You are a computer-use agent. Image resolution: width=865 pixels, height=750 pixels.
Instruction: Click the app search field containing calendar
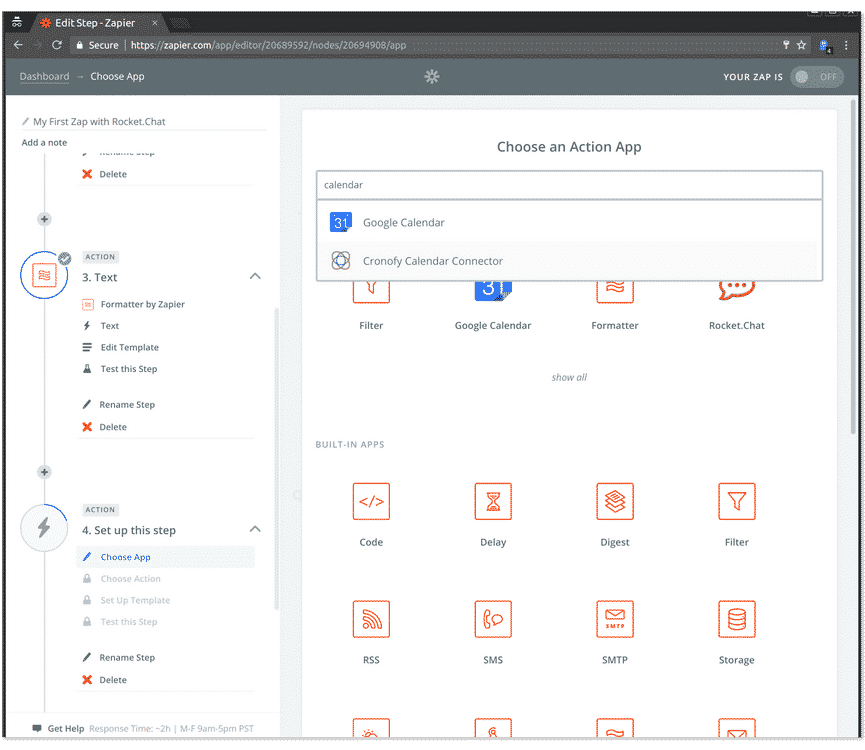pos(569,185)
